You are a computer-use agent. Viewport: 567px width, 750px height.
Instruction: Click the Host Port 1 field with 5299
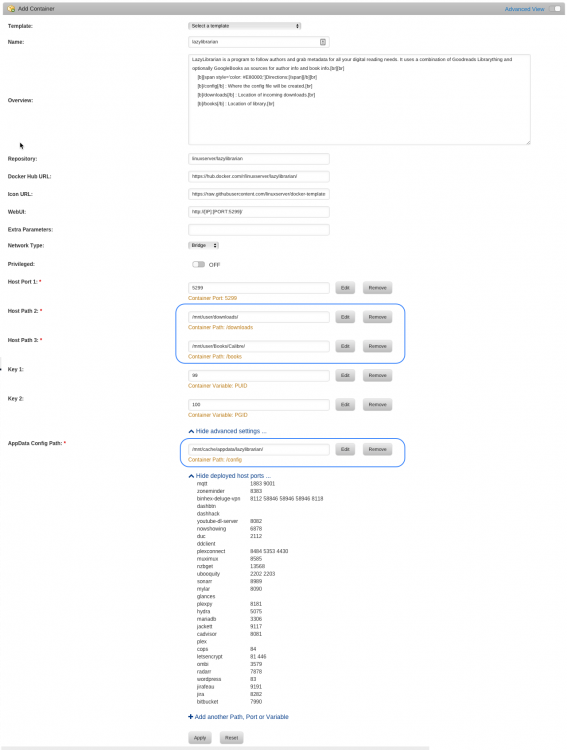258,288
